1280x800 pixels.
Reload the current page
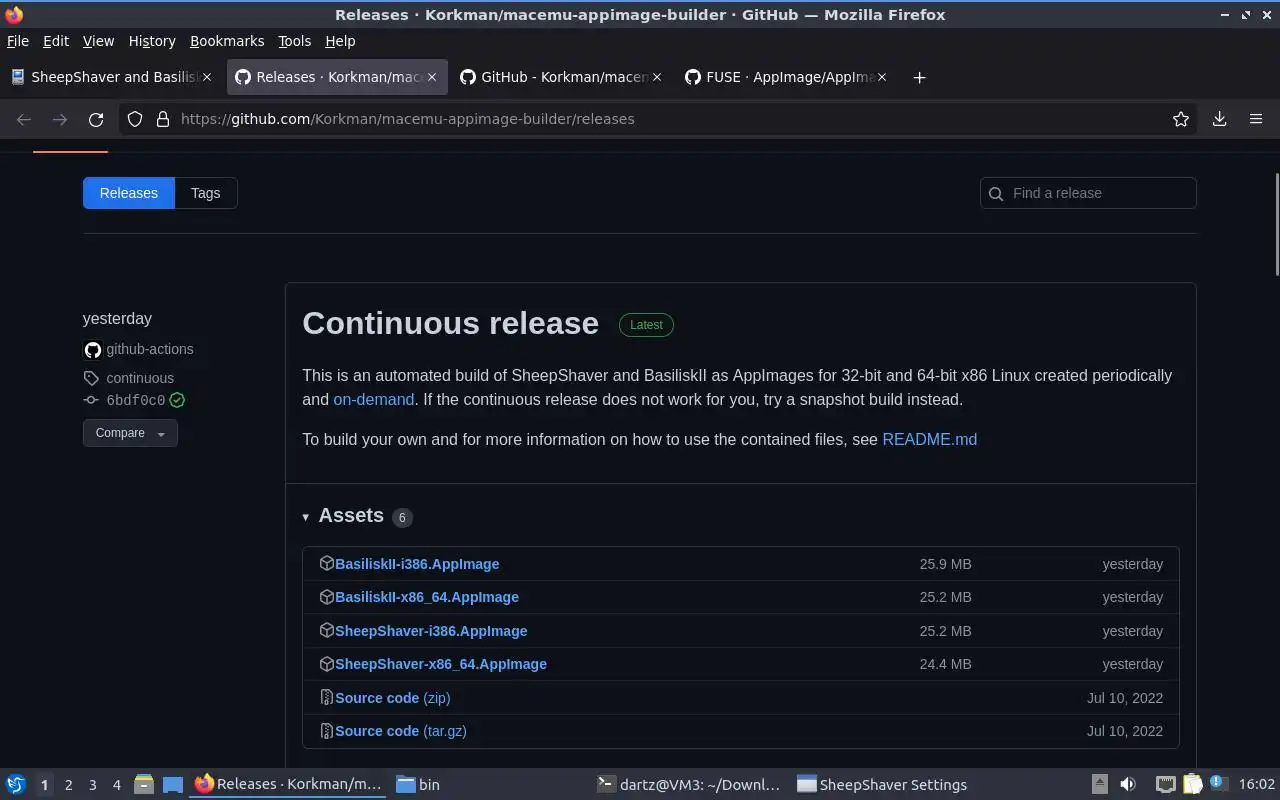click(96, 119)
